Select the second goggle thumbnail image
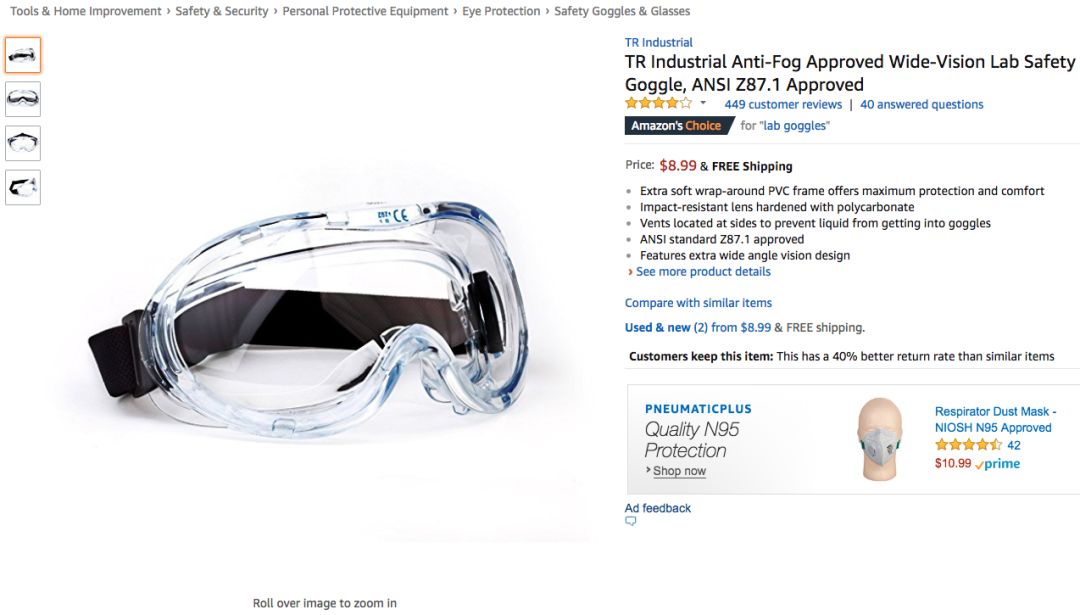The image size is (1080, 615). tap(23, 99)
